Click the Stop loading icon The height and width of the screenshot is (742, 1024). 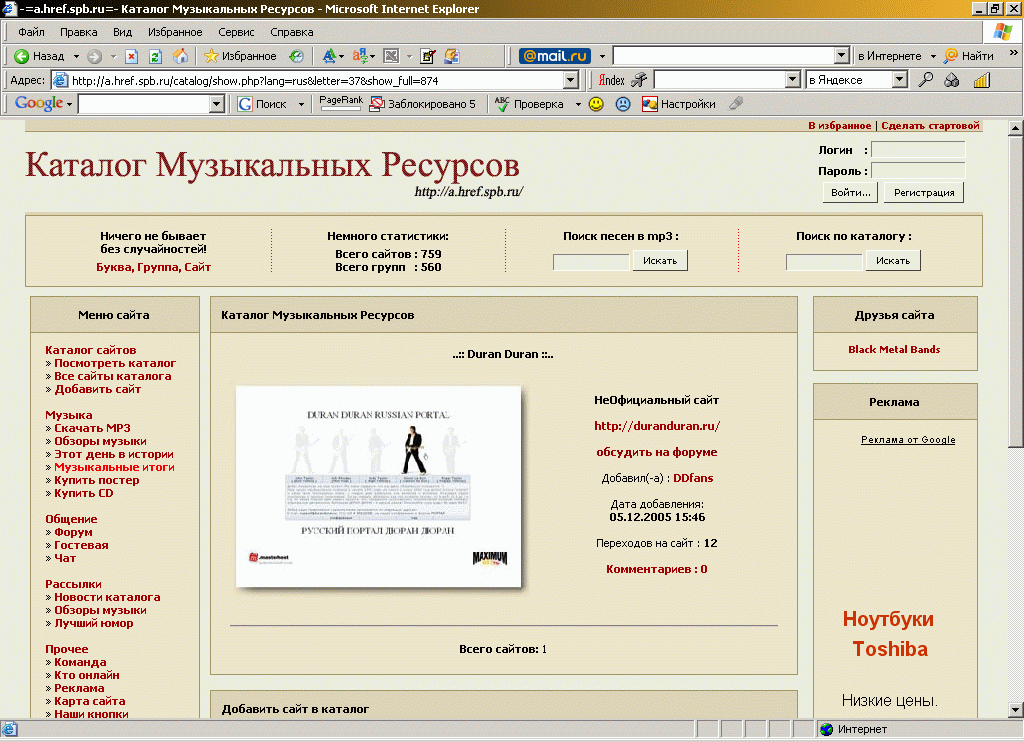coord(131,56)
